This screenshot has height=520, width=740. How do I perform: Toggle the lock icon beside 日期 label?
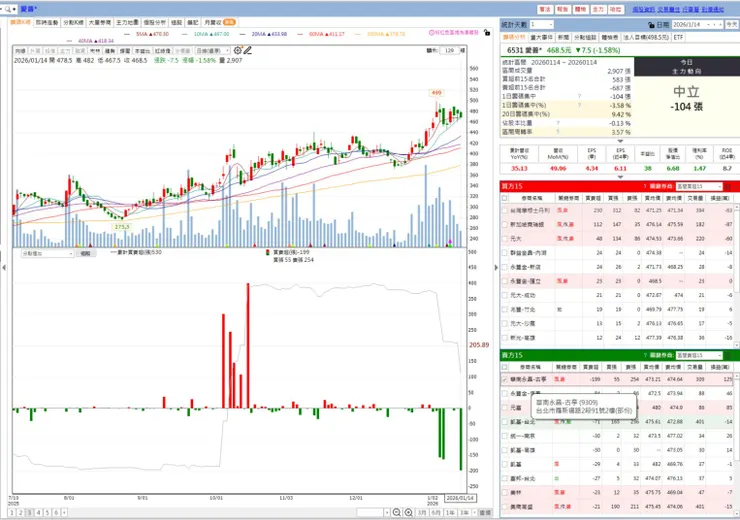click(x=651, y=25)
